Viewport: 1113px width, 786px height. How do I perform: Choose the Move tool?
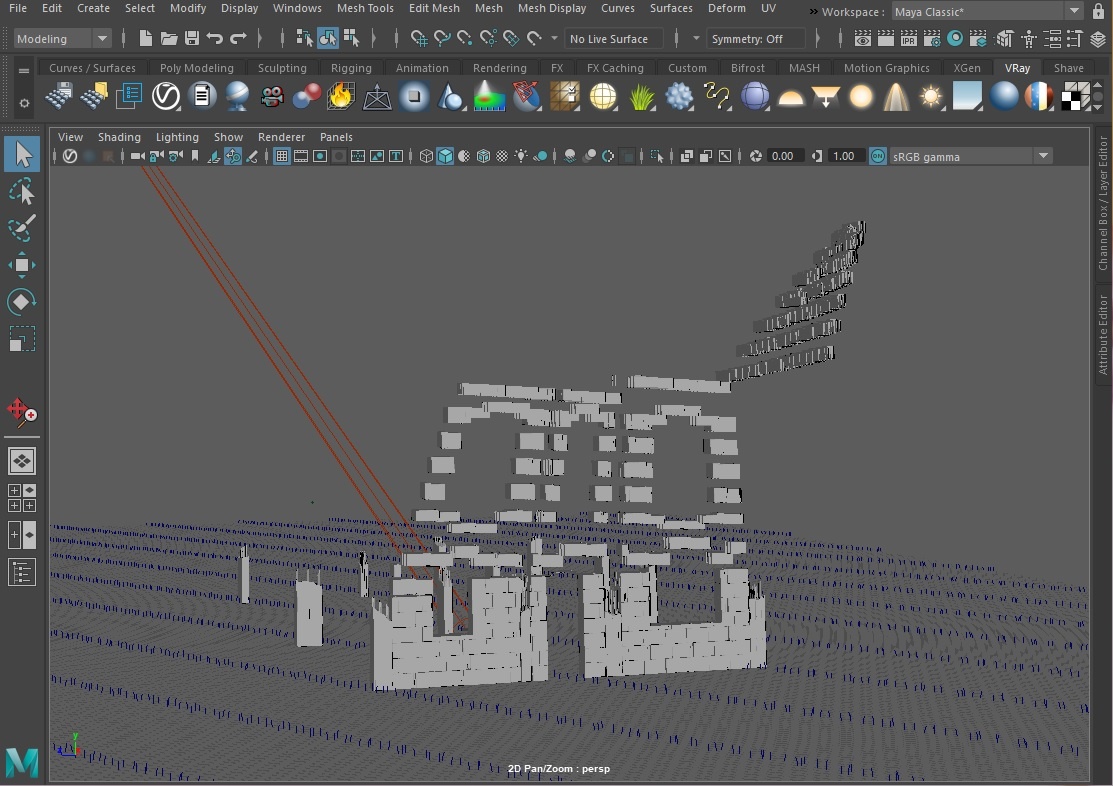(22, 265)
